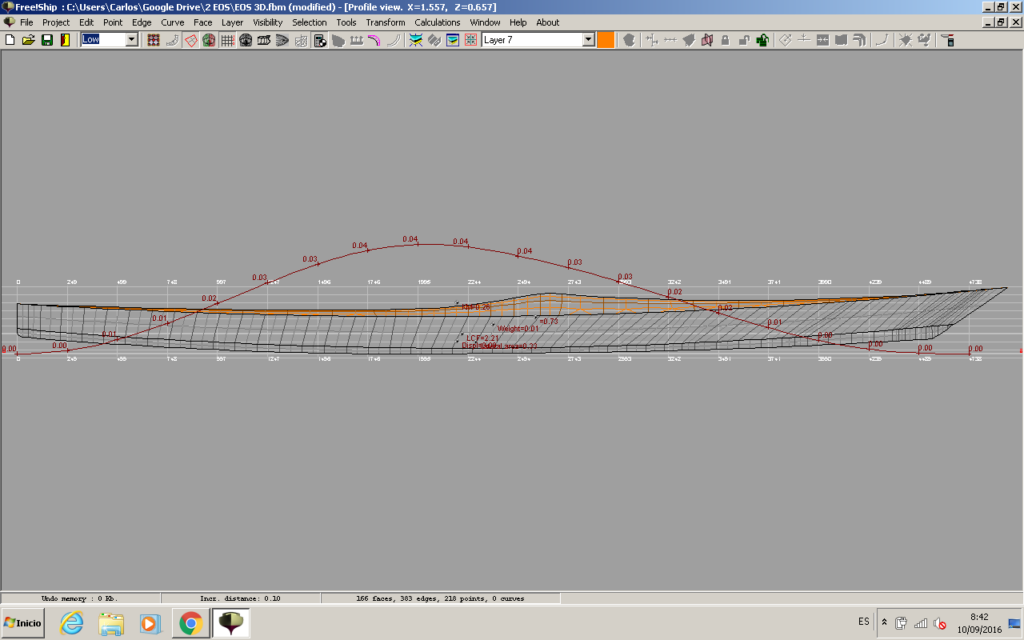Click the New file icon

coord(10,40)
